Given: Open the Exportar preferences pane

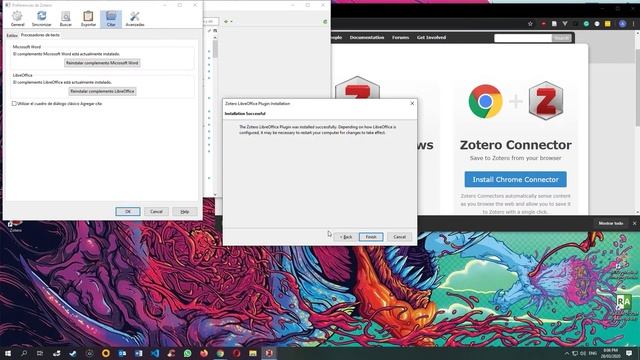Looking at the screenshot, I should pos(88,19).
